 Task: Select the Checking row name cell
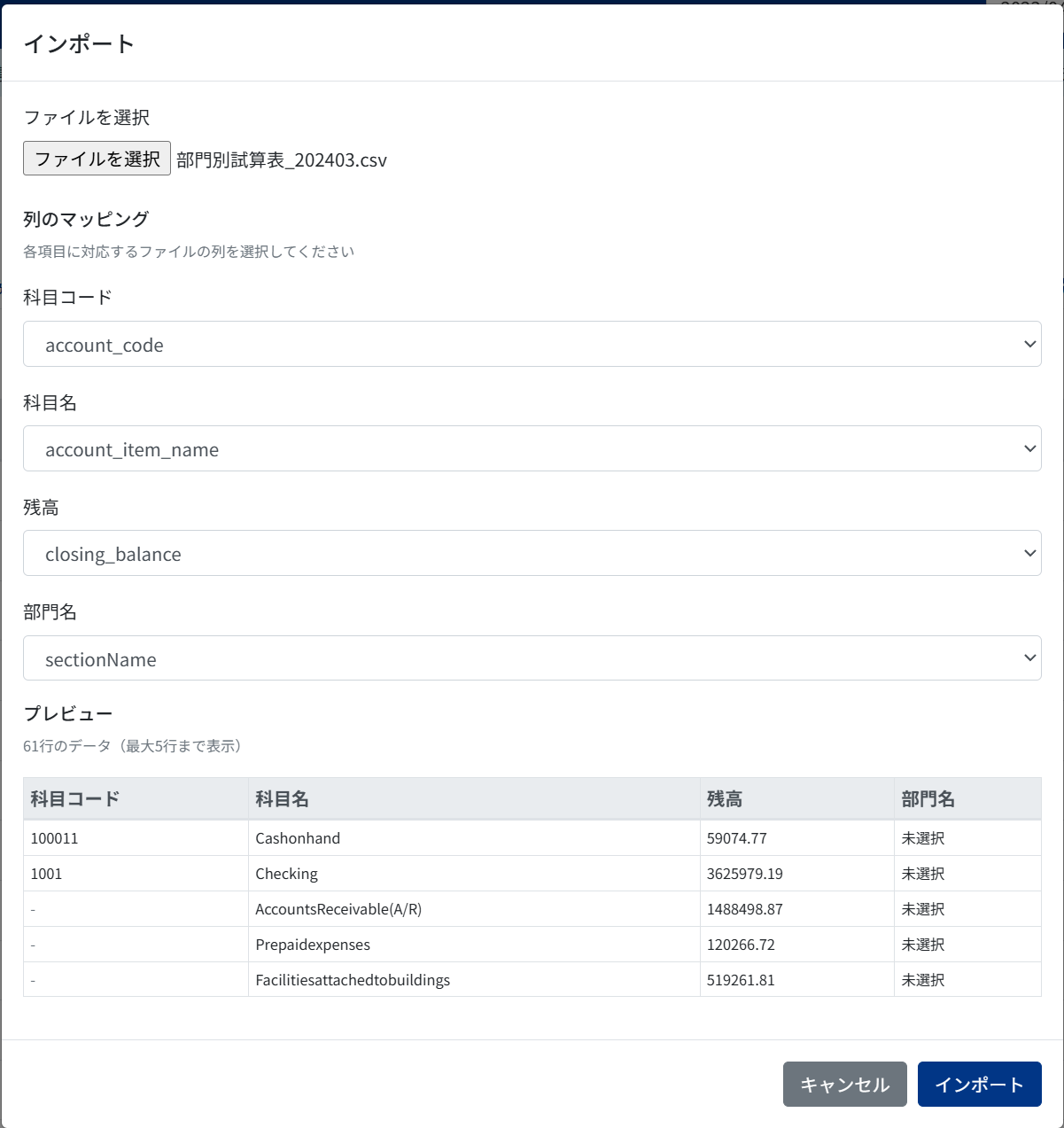[286, 874]
